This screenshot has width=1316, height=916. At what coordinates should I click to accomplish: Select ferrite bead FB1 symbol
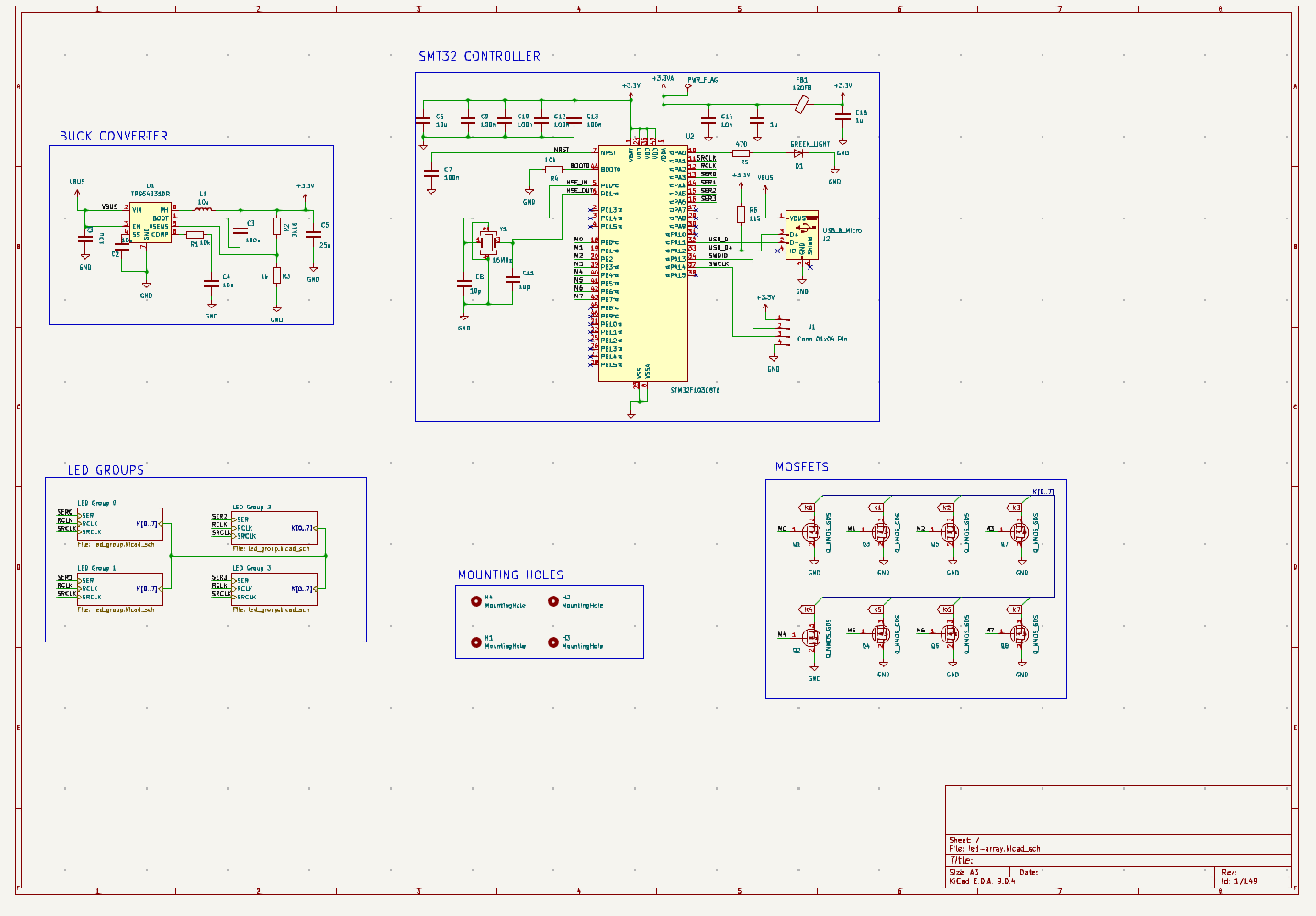pos(803,103)
